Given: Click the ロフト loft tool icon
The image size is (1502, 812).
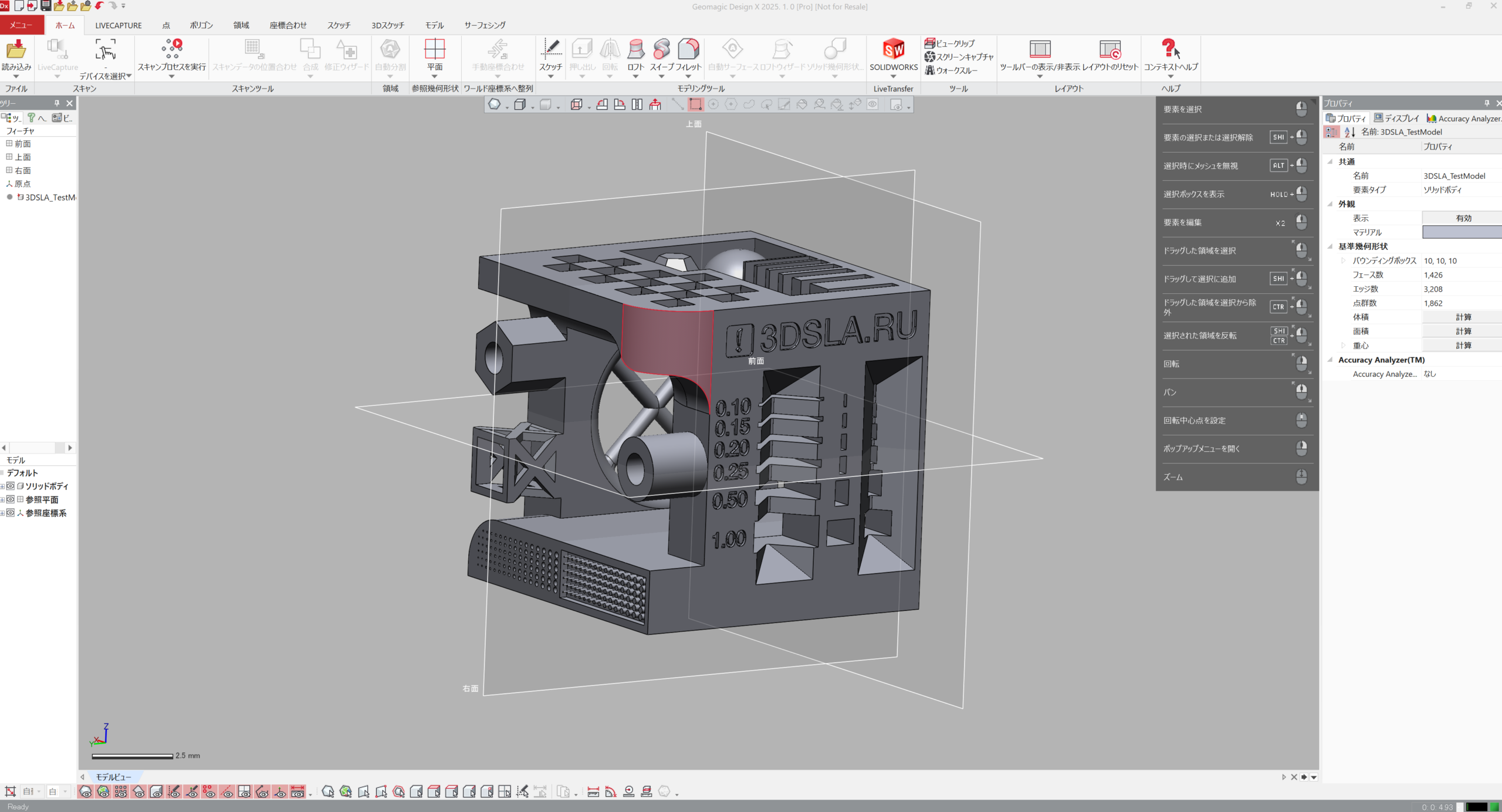Looking at the screenshot, I should point(635,50).
